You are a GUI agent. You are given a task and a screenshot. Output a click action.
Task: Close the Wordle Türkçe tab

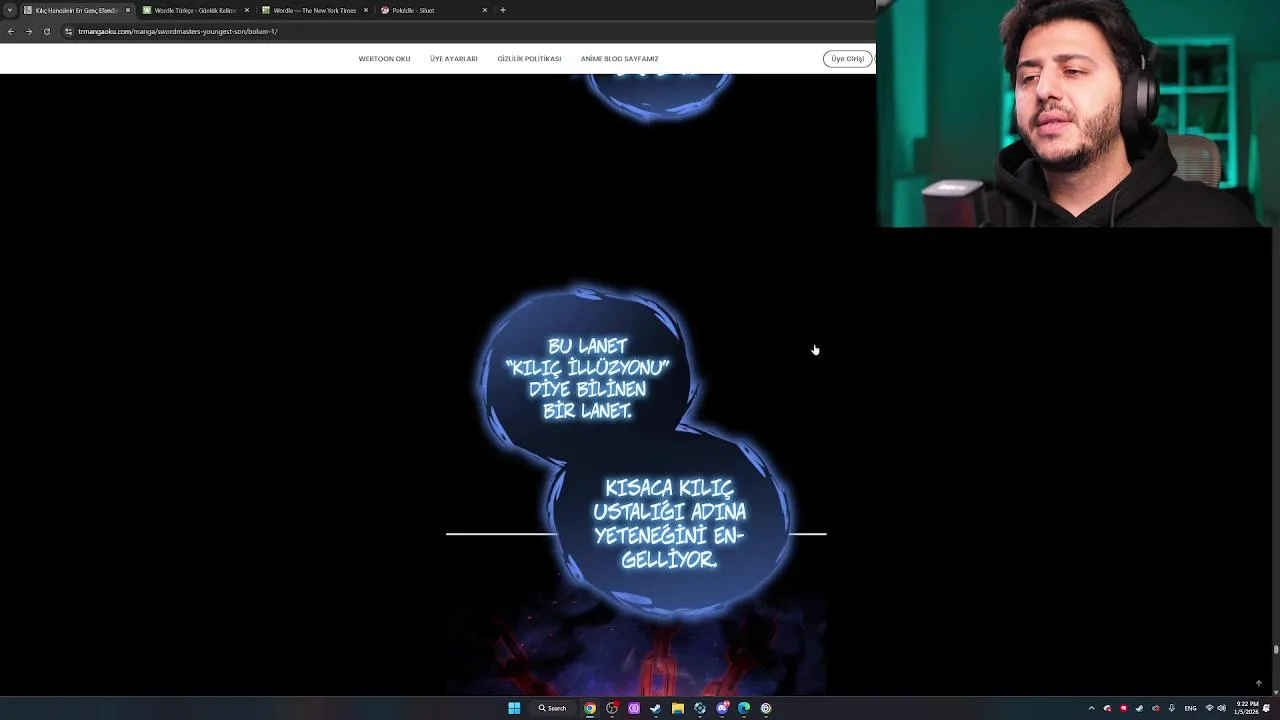[x=247, y=10]
